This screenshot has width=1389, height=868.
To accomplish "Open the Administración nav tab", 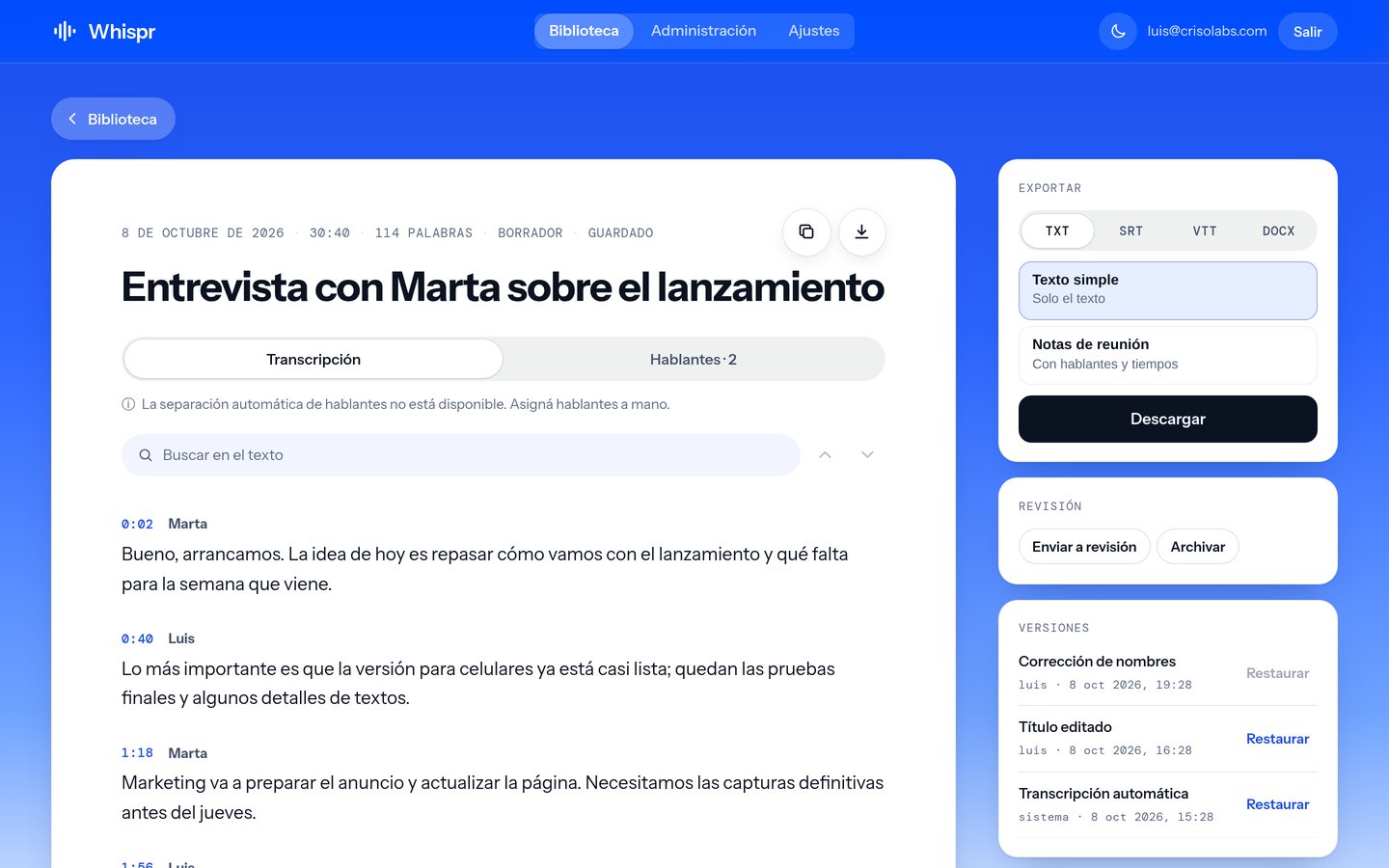I will (x=703, y=31).
